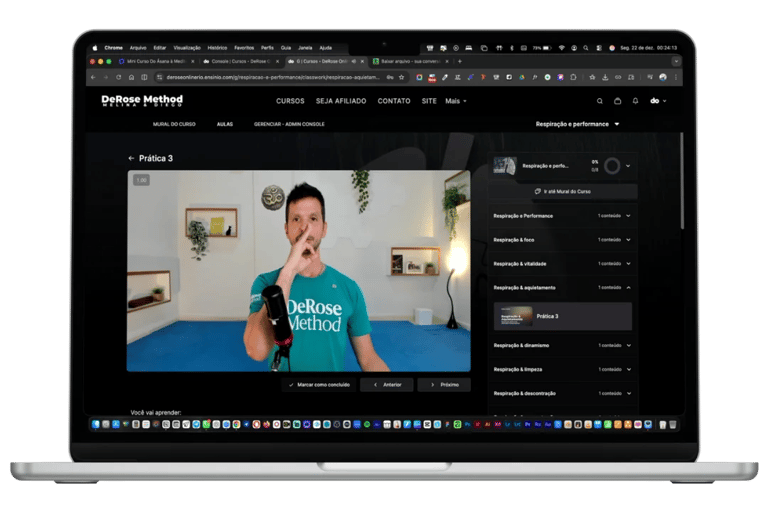Reload the page with the refresh icon
The image size is (768, 512).
(x=119, y=77)
